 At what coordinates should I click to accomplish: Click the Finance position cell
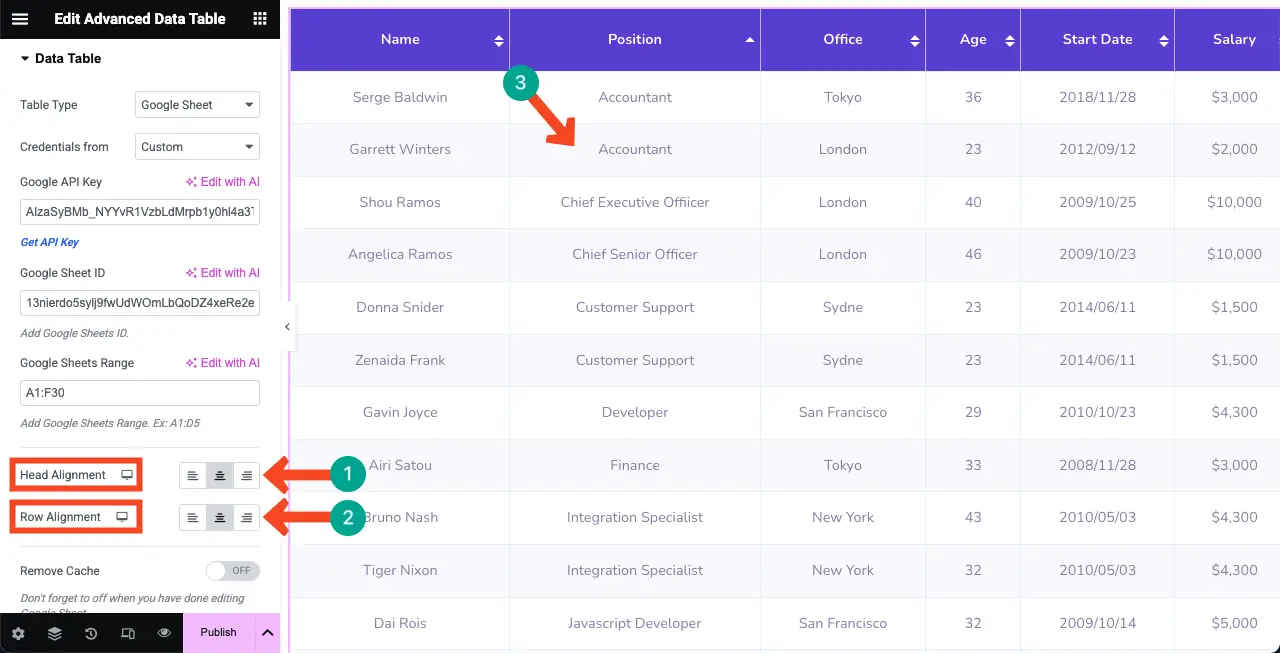coord(635,465)
